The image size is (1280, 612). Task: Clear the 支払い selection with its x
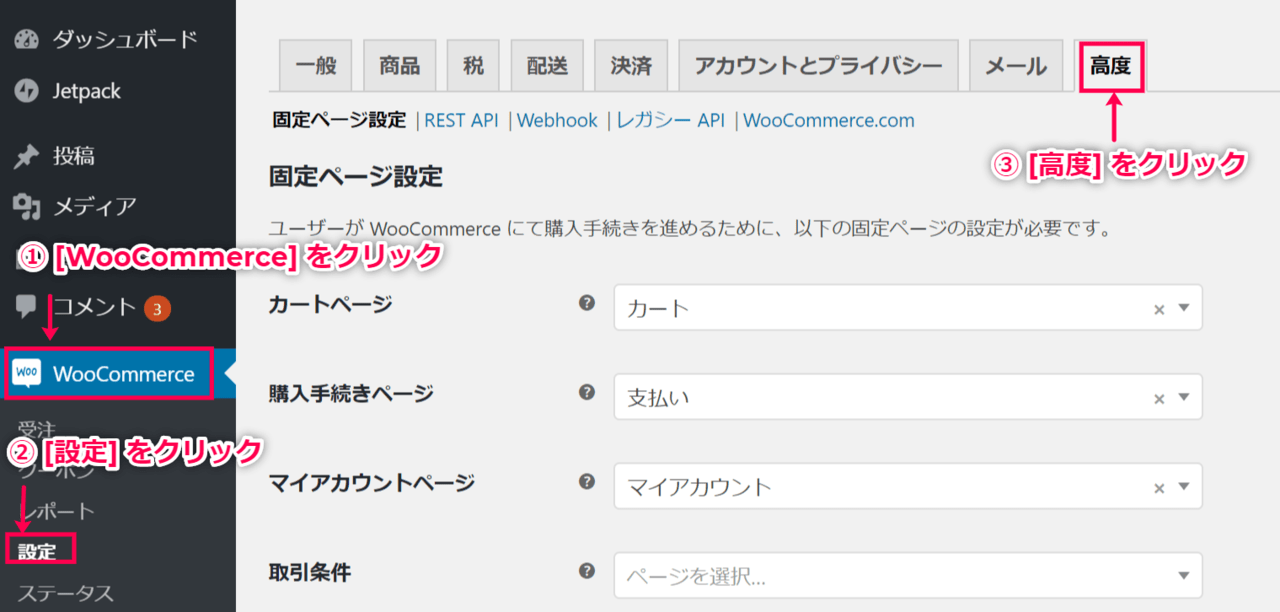(1159, 399)
